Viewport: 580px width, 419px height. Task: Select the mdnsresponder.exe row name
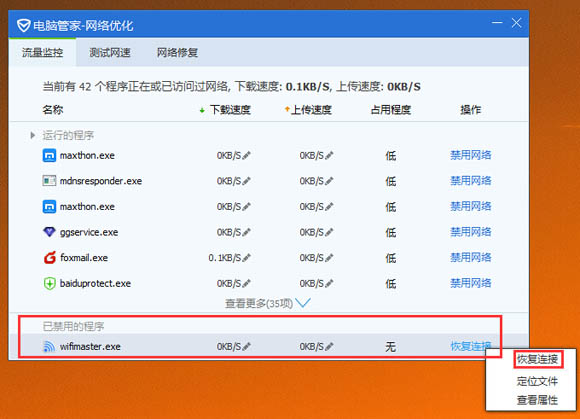pos(101,181)
